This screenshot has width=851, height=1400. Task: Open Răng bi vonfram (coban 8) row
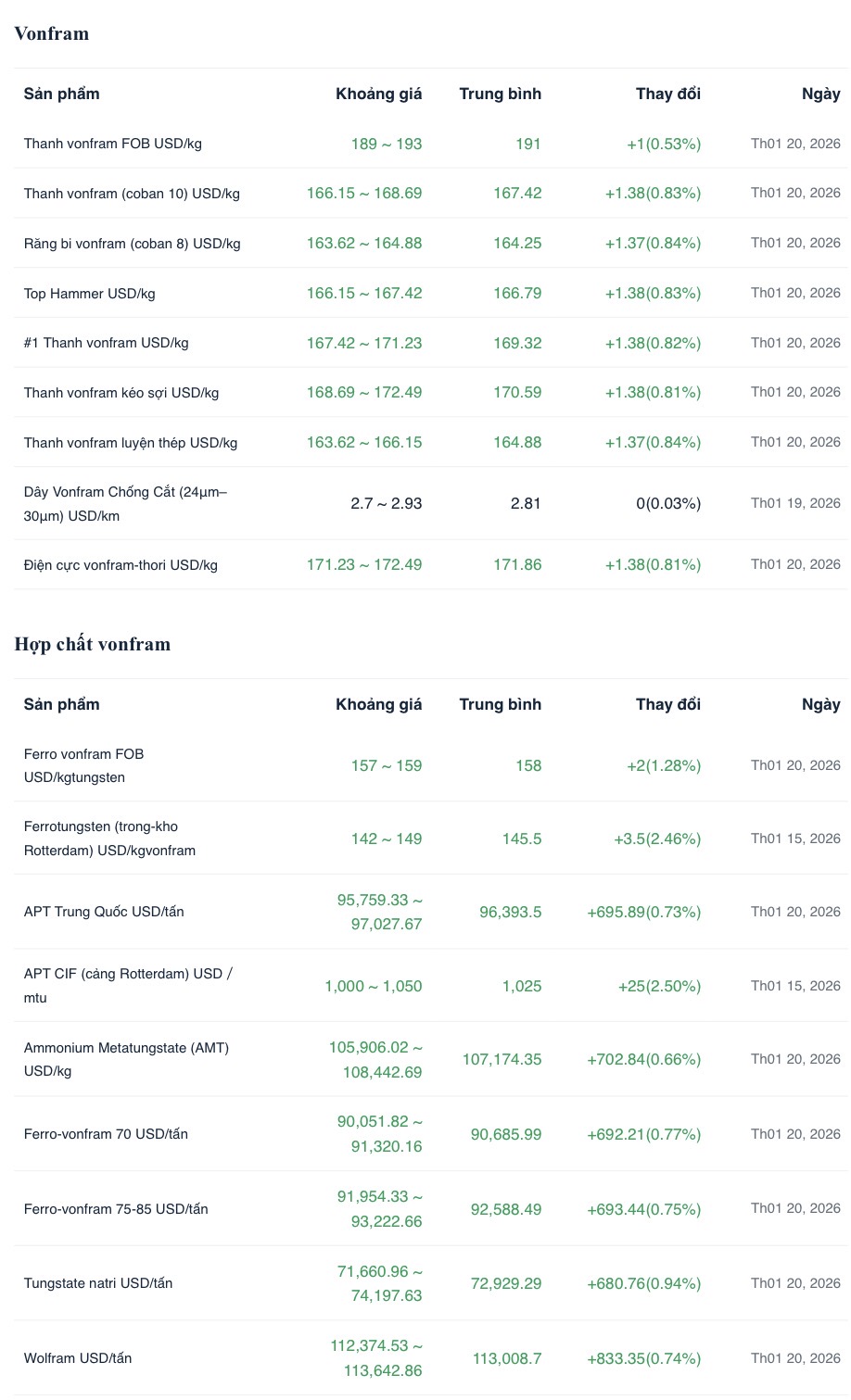132,244
